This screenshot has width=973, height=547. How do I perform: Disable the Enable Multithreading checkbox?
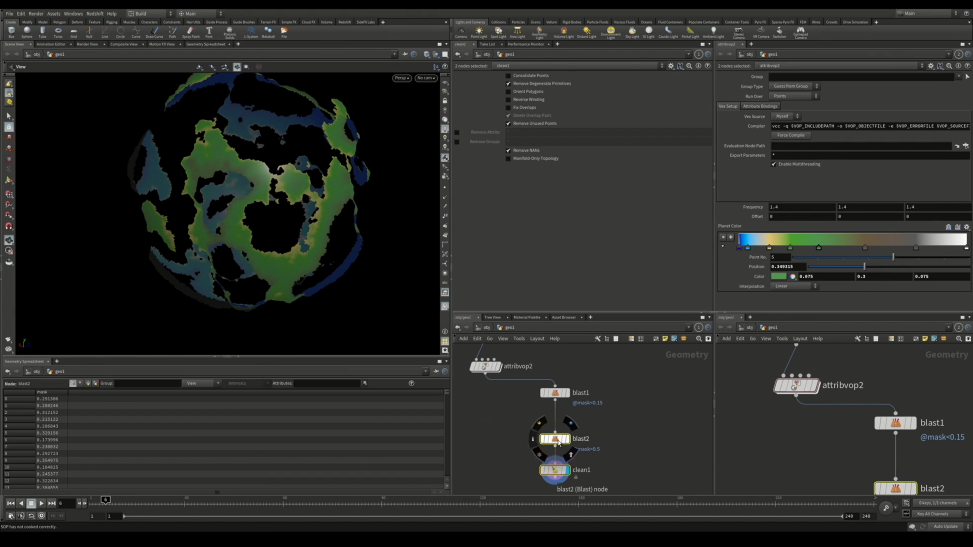point(773,164)
